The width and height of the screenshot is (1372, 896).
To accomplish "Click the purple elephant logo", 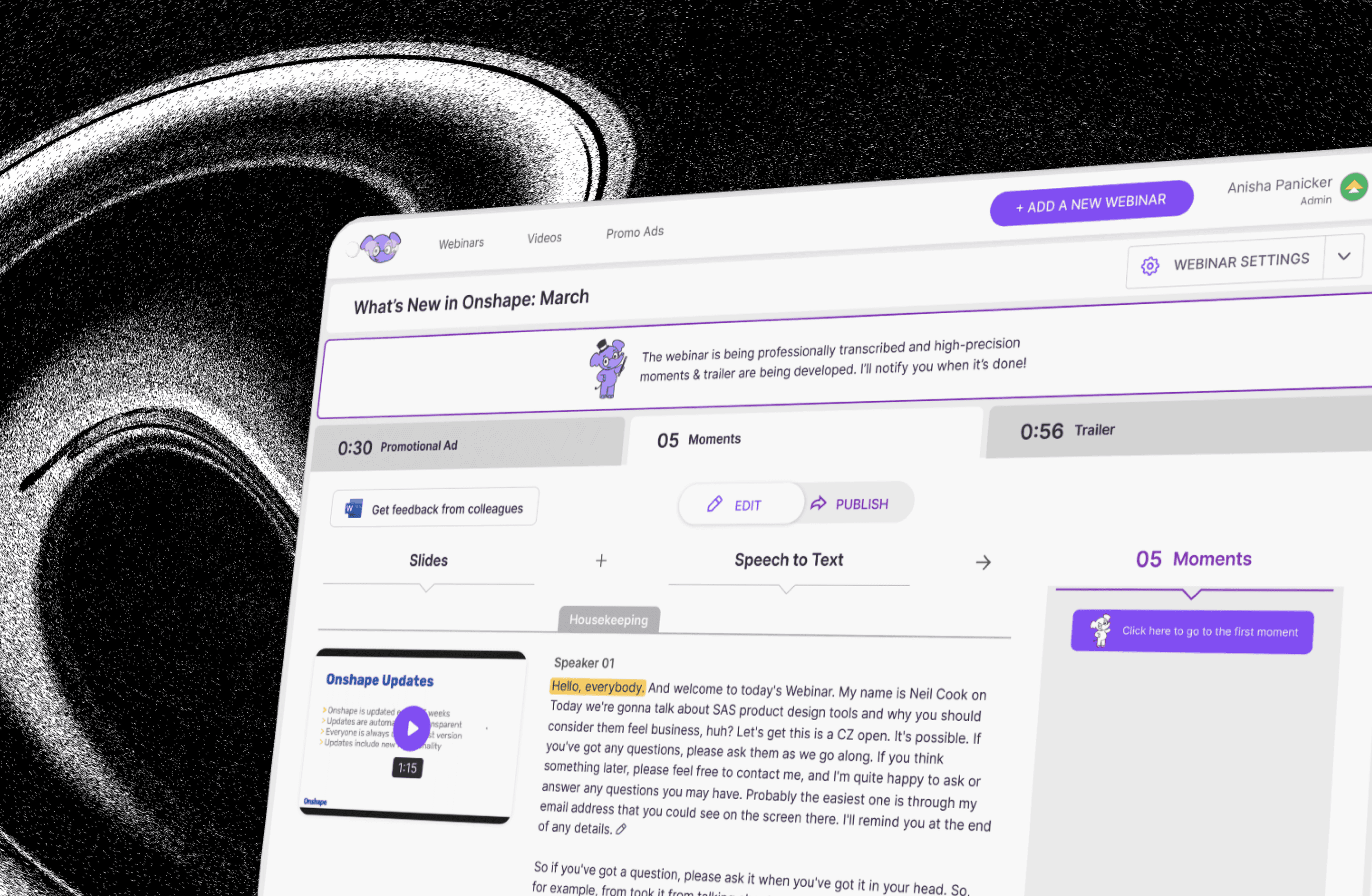I will click(x=381, y=248).
